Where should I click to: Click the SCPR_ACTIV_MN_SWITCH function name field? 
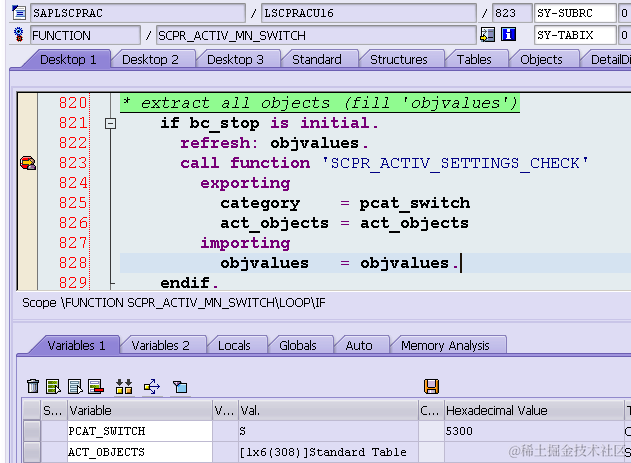(x=316, y=35)
